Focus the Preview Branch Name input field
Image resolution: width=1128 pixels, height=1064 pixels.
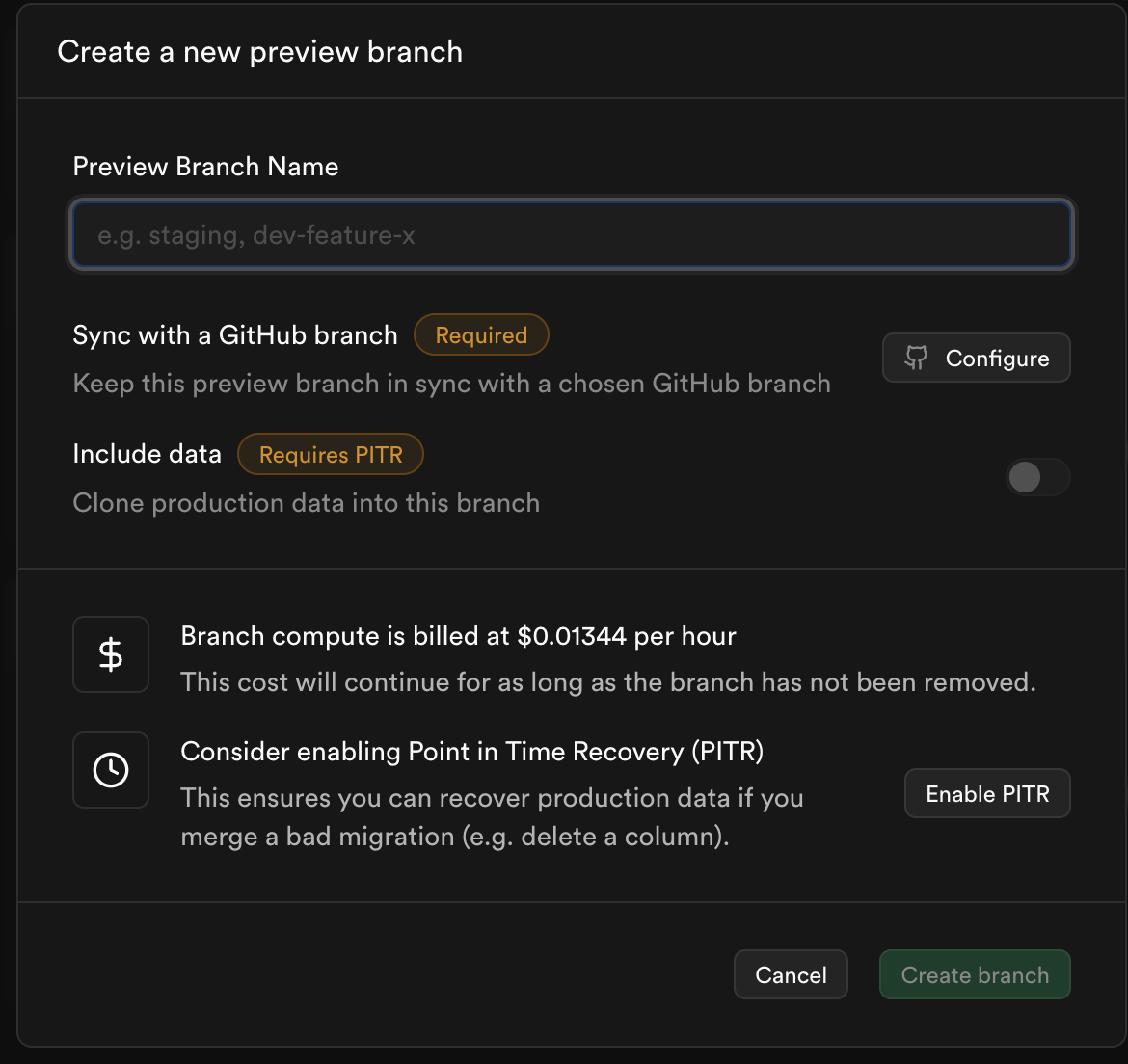coord(571,235)
